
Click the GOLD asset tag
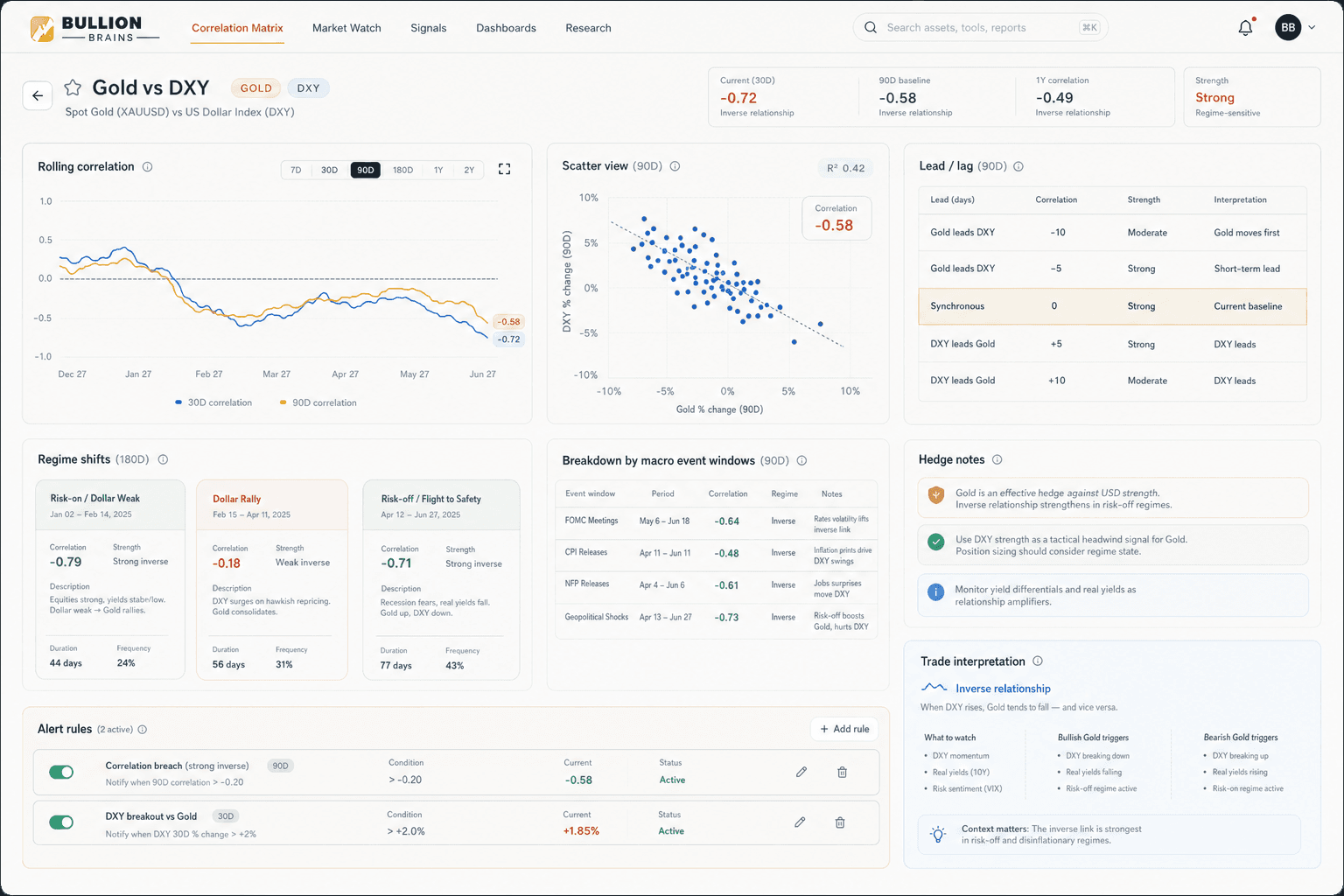[256, 88]
